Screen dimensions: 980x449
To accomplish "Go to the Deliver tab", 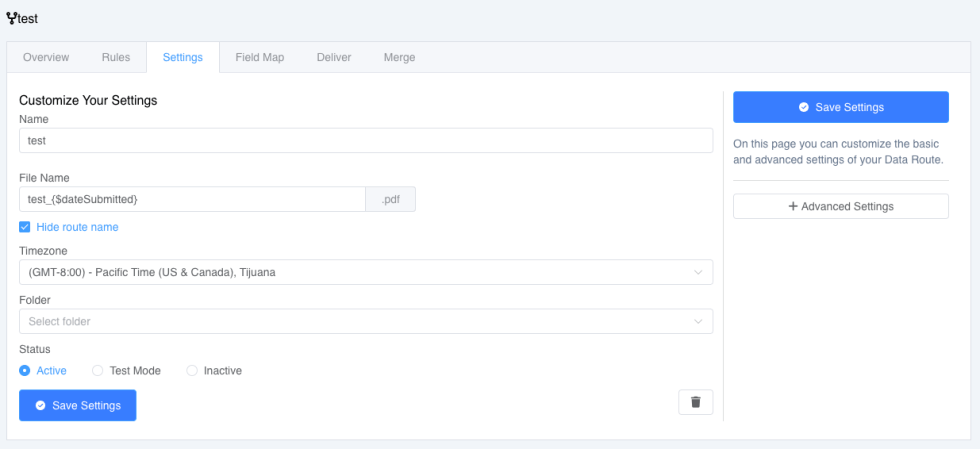I will 334,58.
